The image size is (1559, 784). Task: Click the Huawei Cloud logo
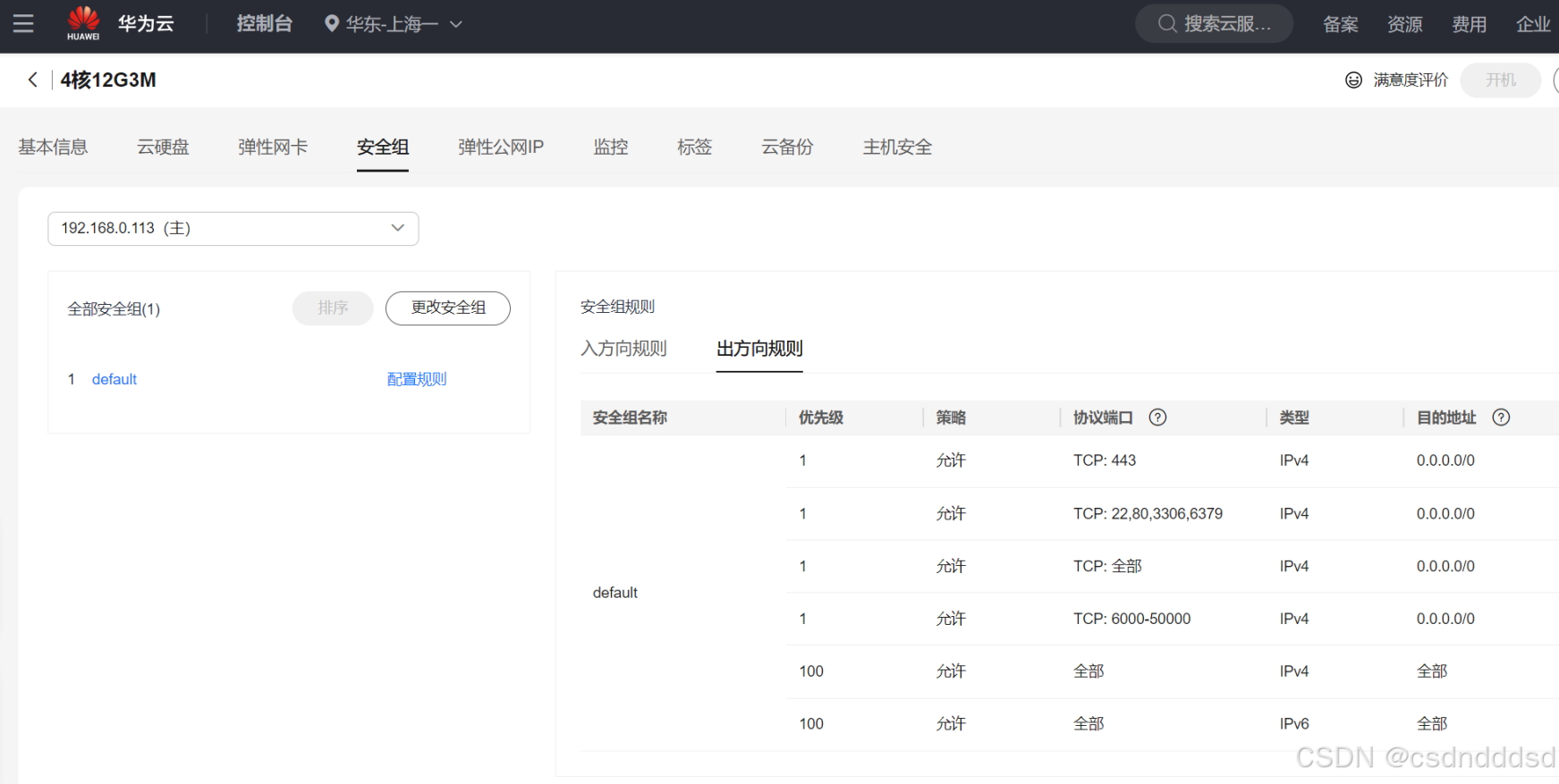pos(120,23)
